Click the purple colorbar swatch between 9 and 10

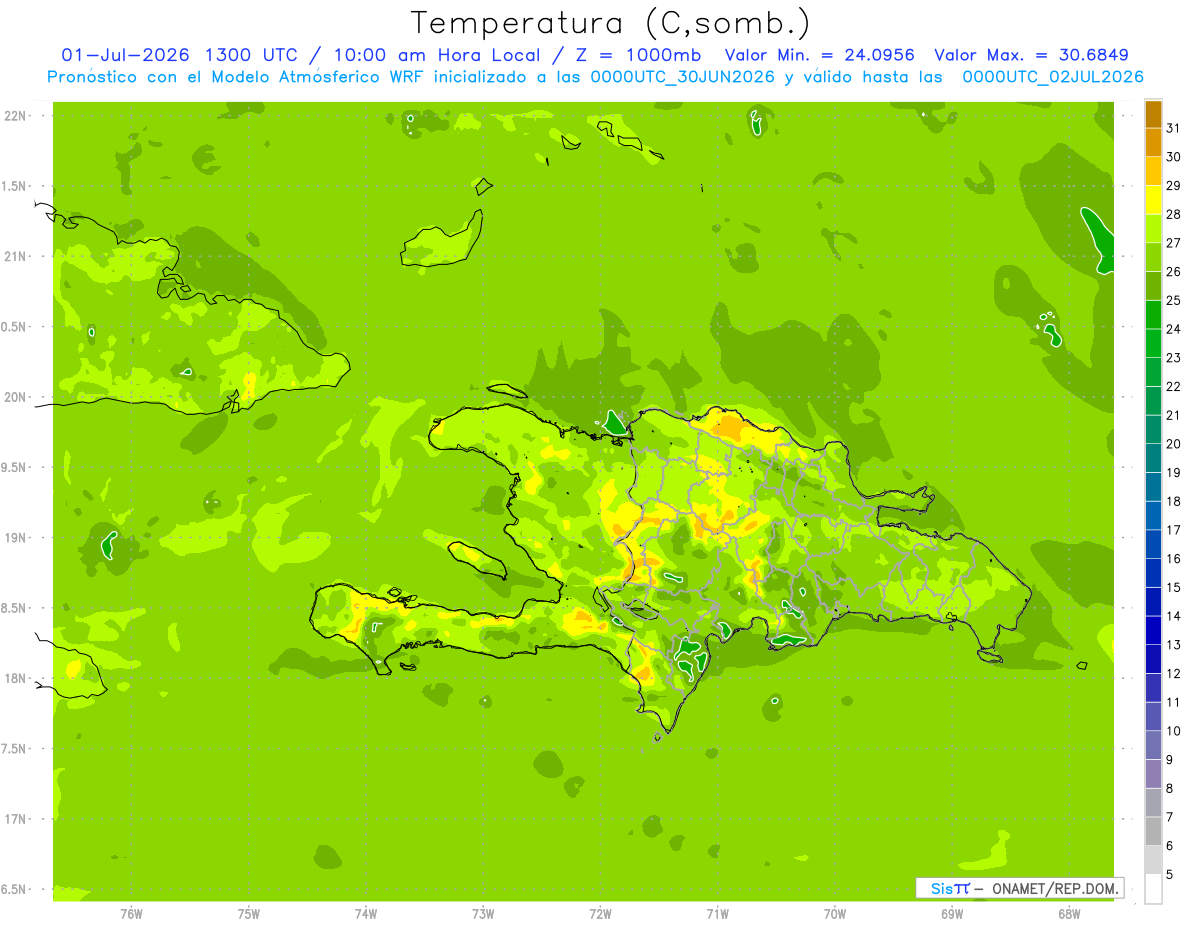point(1153,745)
